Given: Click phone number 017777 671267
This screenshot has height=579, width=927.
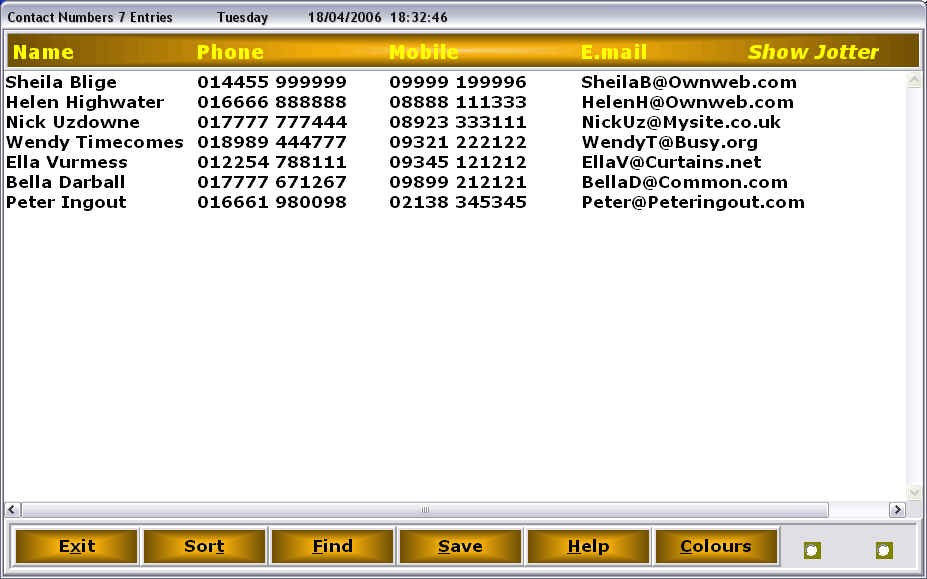Looking at the screenshot, I should click(x=272, y=182).
